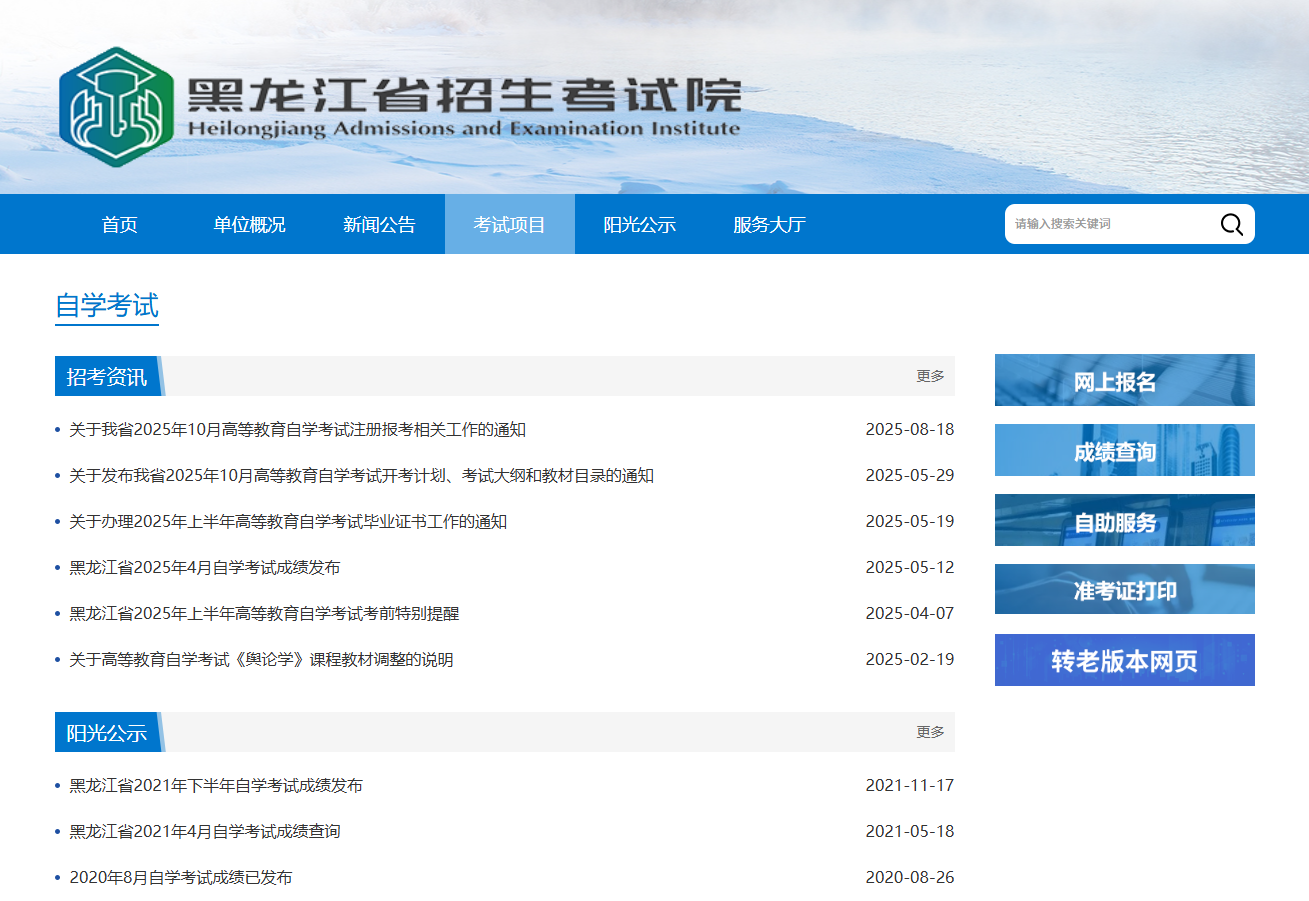
Task: Click the search magnifier icon
Action: [1231, 224]
